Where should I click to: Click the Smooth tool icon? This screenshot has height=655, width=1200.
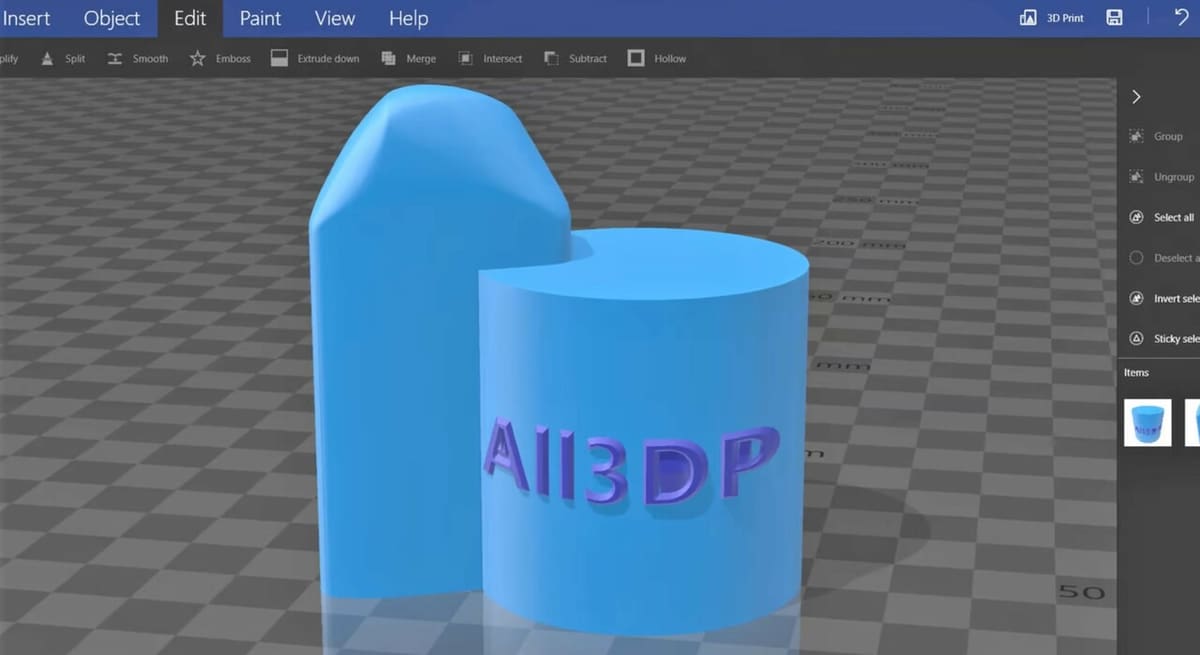pyautogui.click(x=115, y=58)
